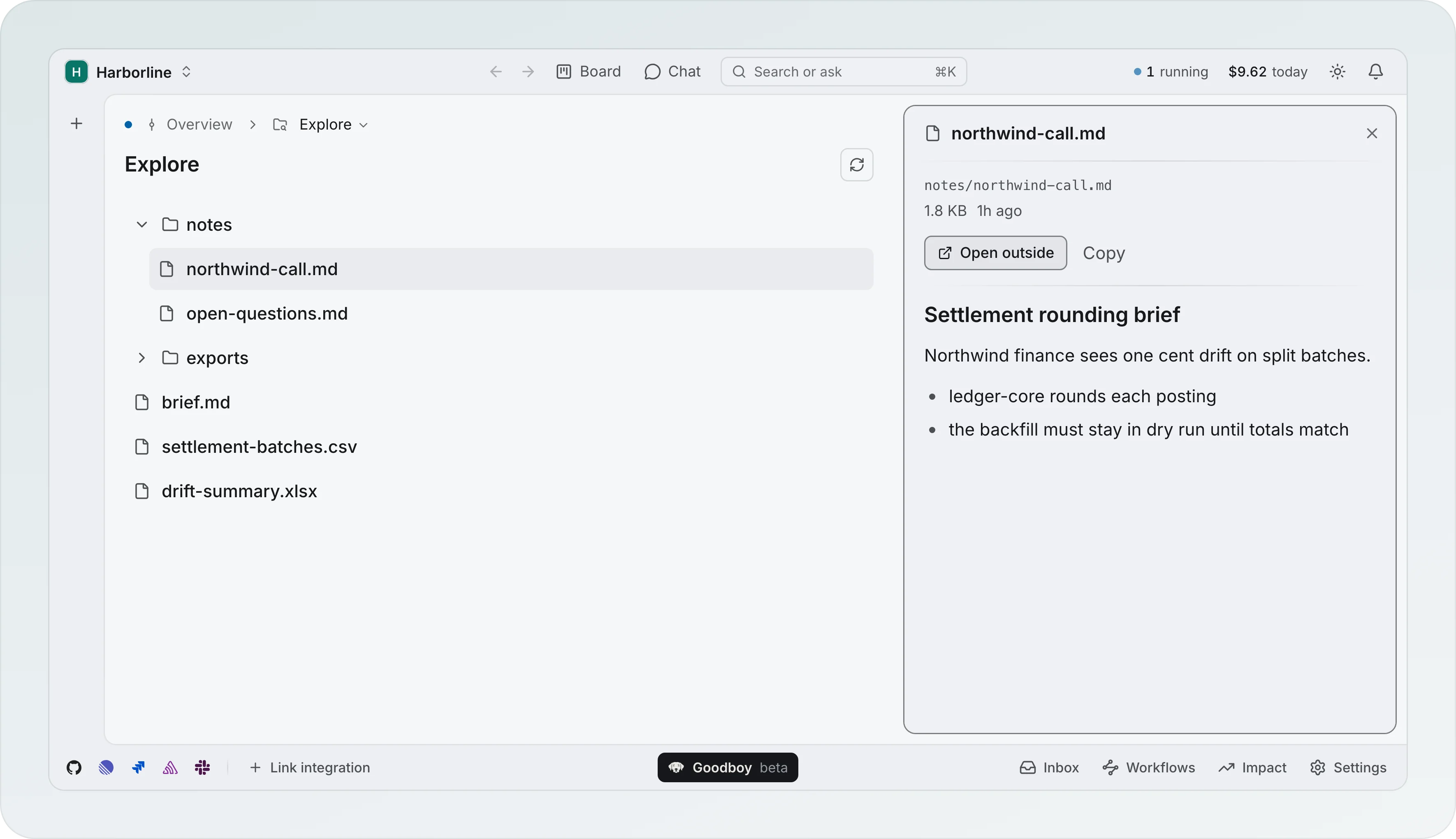Copy the northwind-call.md contents
Viewport: 1456px width, 839px height.
click(x=1104, y=253)
